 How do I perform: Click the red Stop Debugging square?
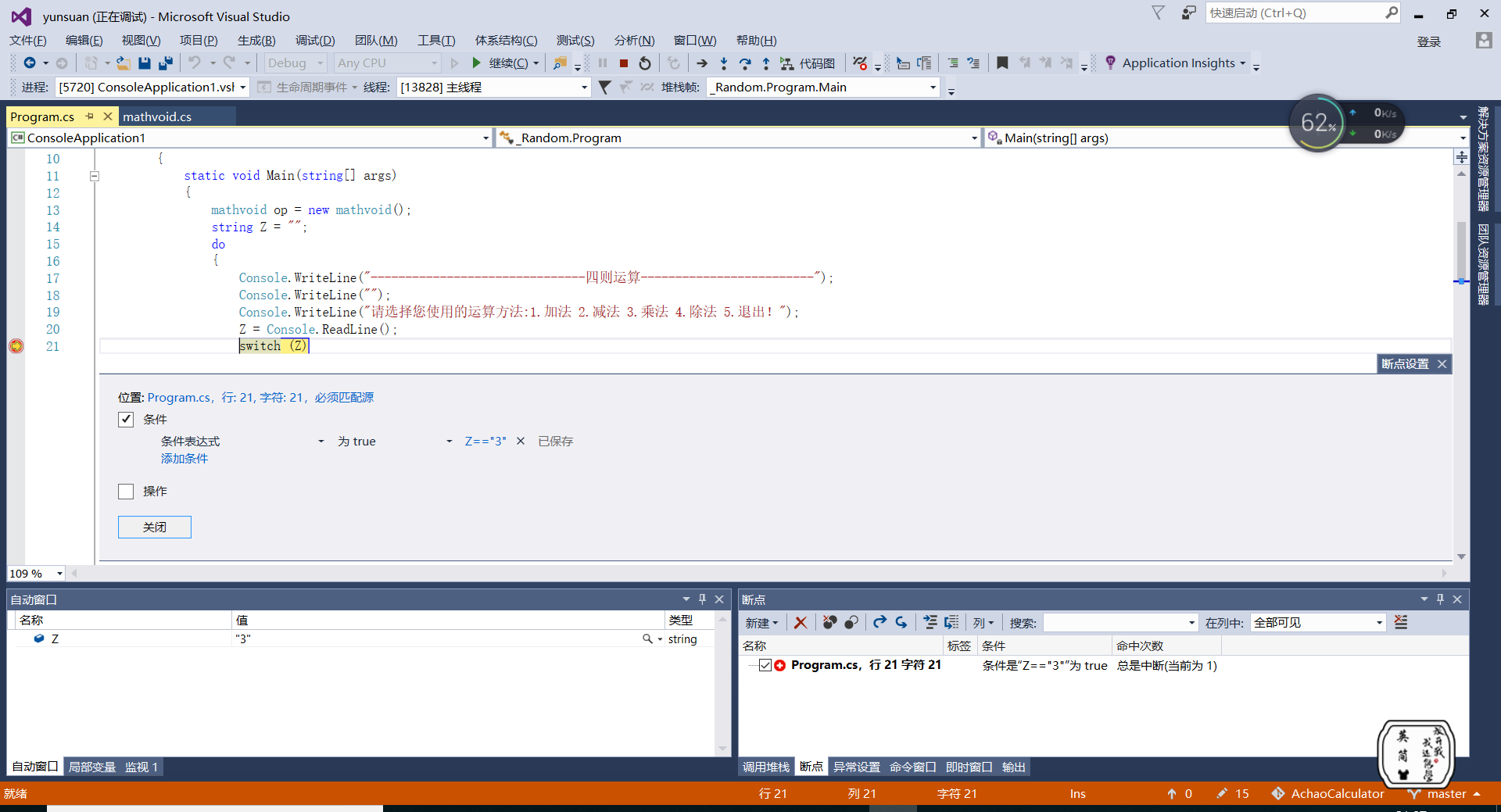coord(624,63)
